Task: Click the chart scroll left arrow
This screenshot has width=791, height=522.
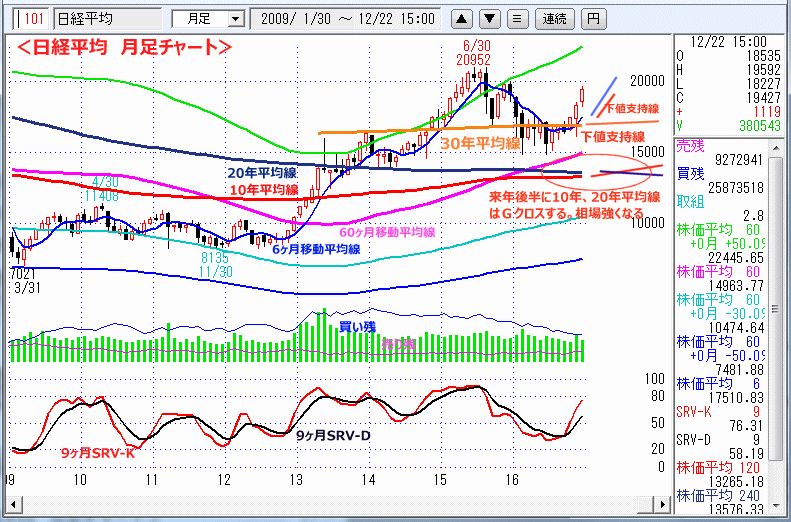Action: click(x=13, y=503)
